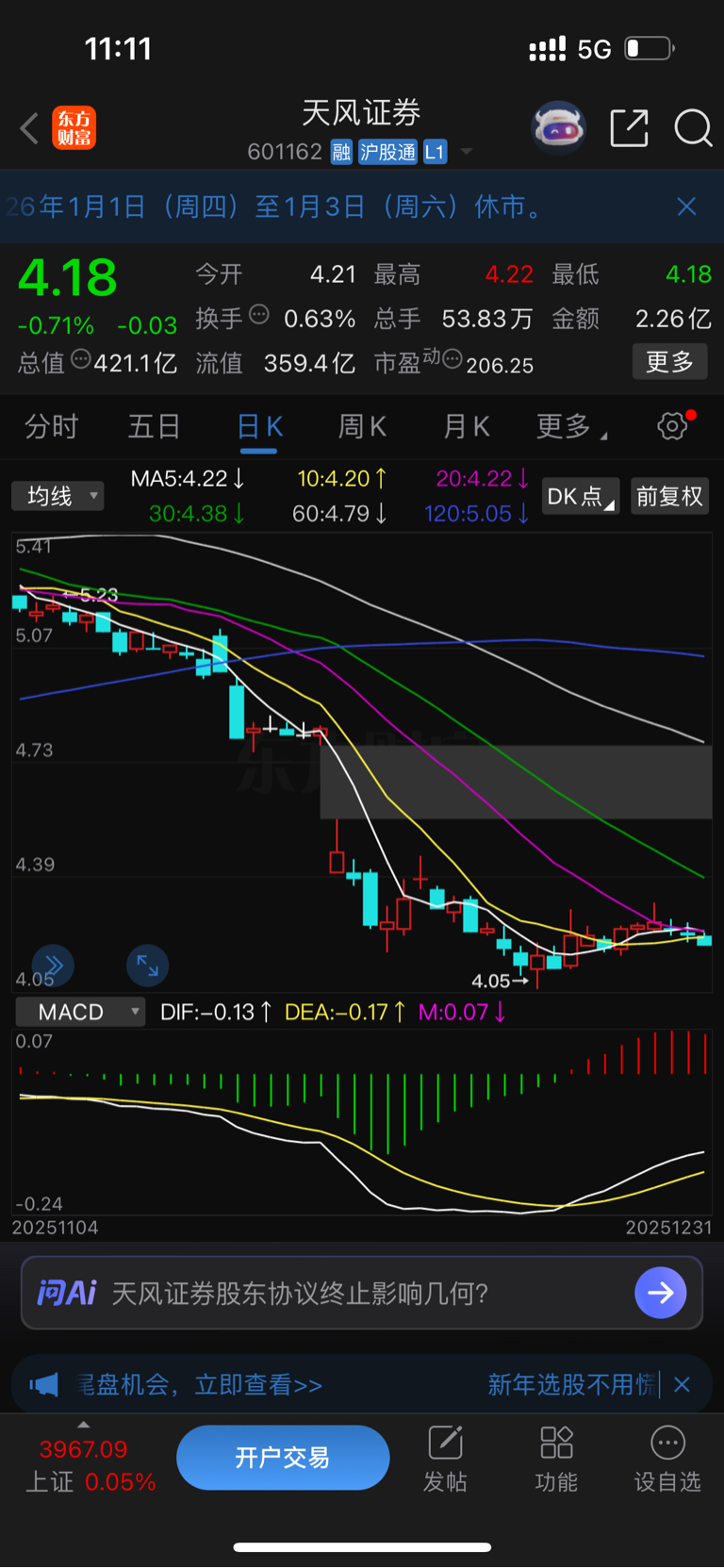
Task: Tap the 总值 info smiley icon
Action: 81,359
